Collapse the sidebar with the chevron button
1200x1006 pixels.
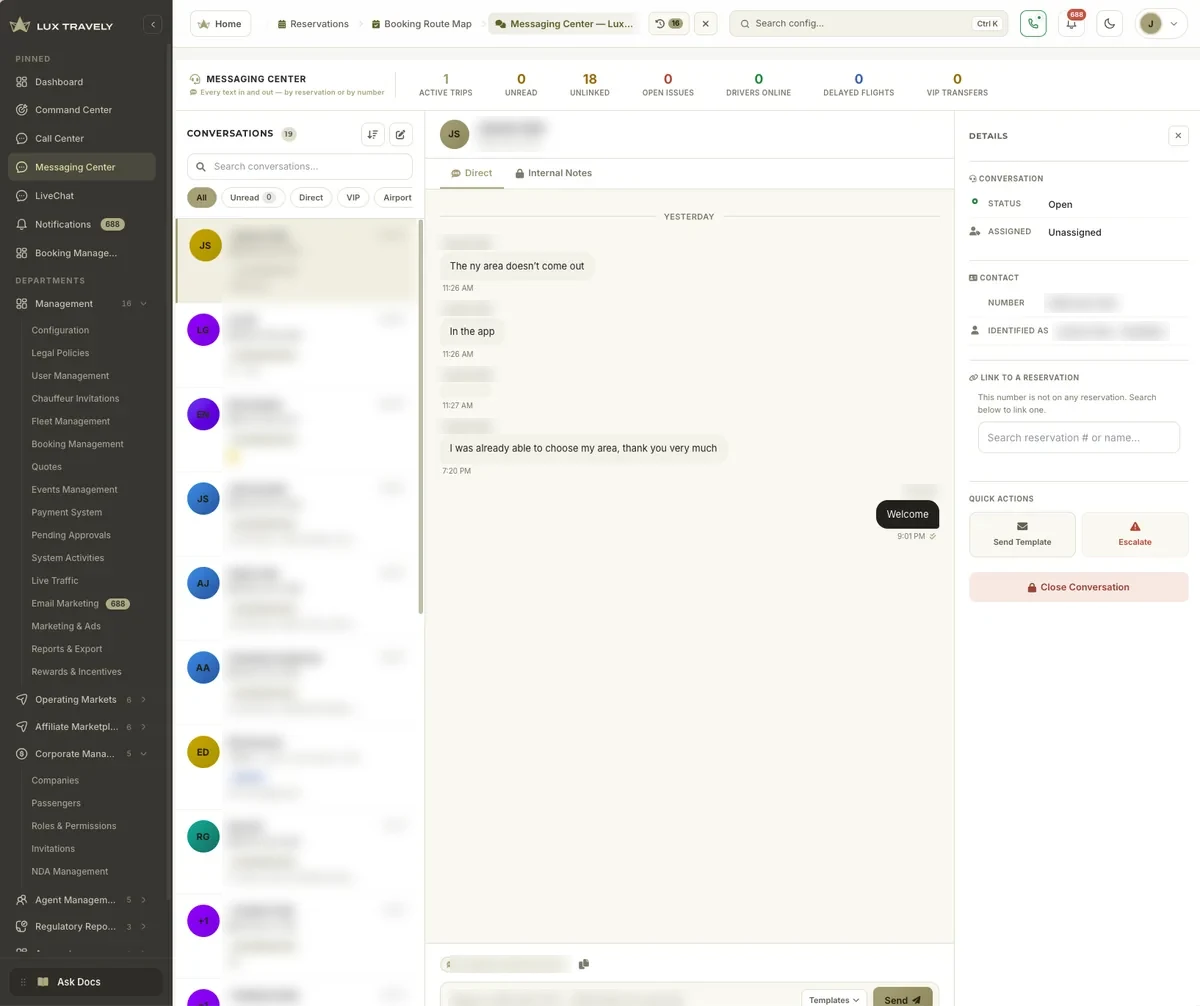click(x=152, y=25)
